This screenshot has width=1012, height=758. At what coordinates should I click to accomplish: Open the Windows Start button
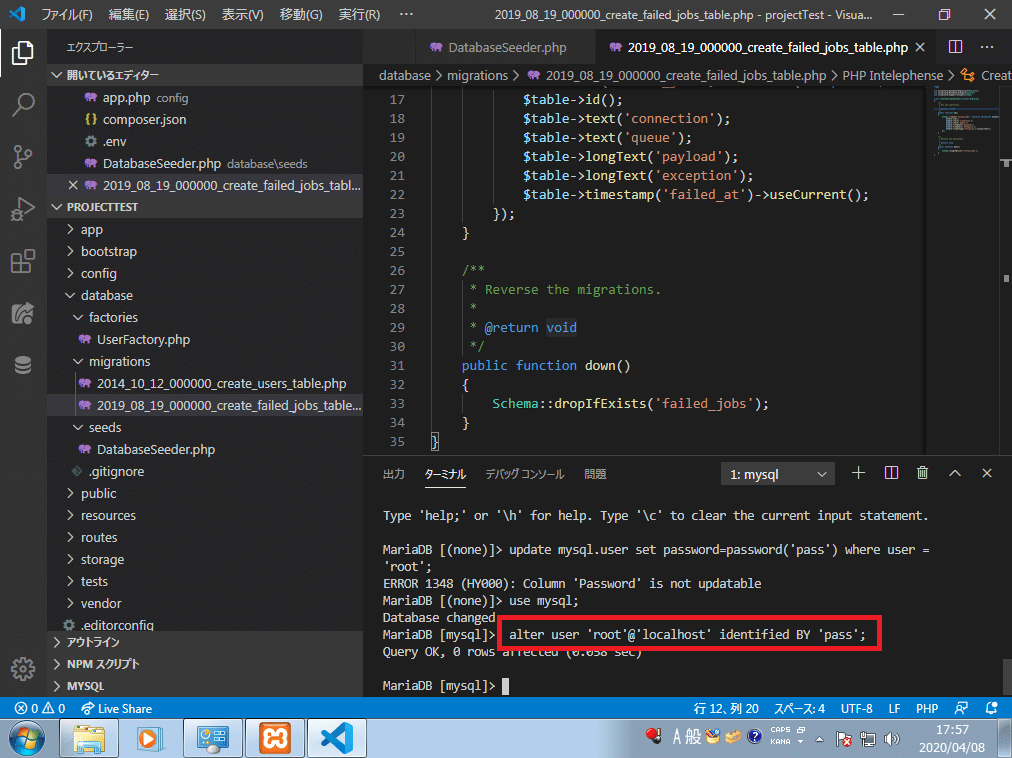26,739
